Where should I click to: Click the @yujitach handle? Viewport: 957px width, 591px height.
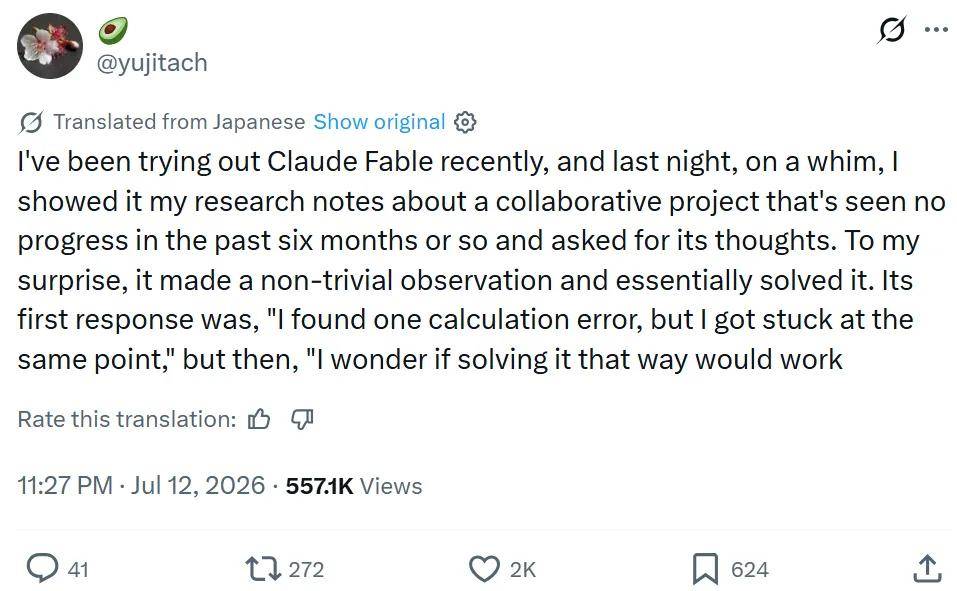[152, 63]
